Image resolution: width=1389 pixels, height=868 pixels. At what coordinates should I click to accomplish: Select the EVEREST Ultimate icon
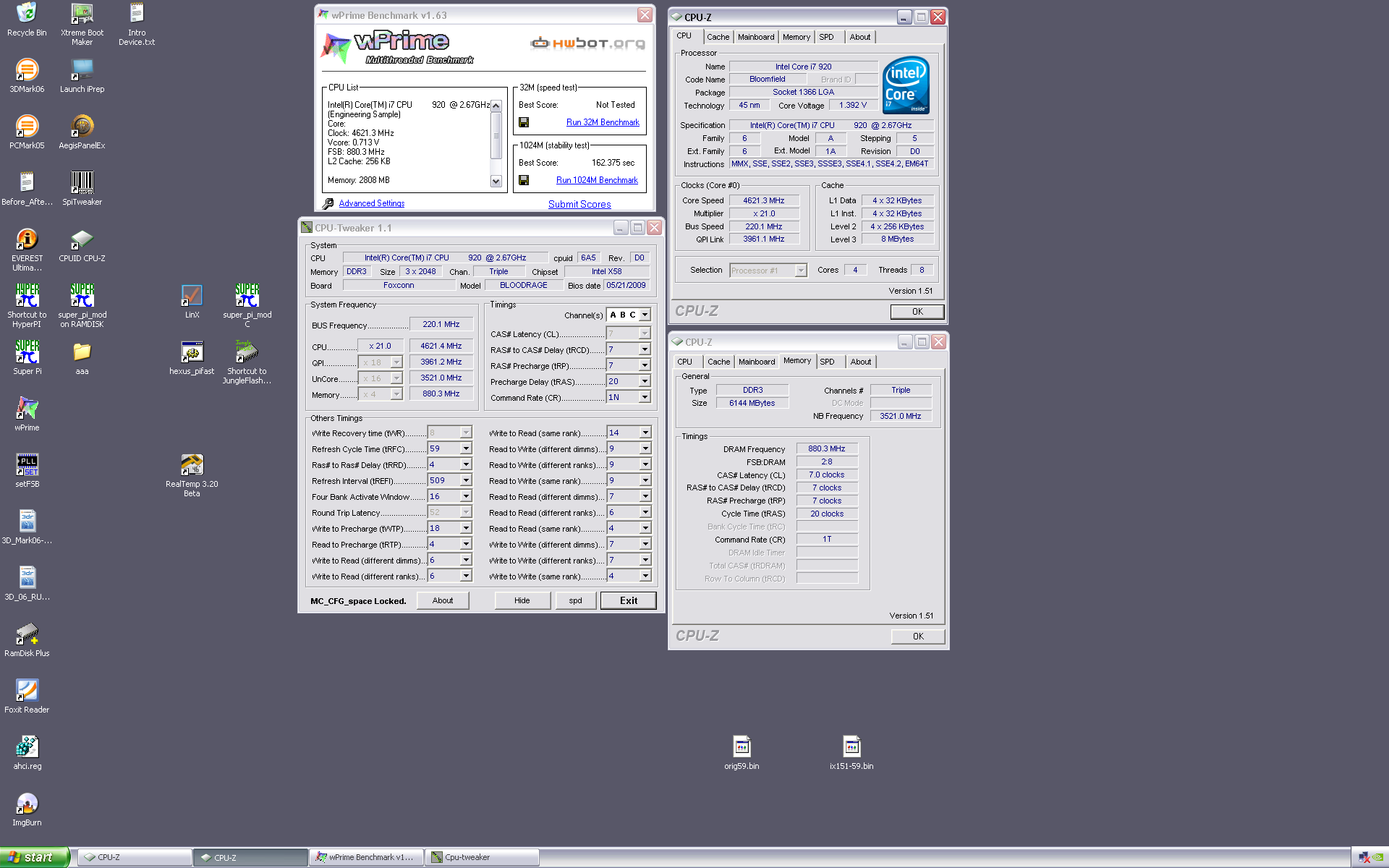tap(27, 250)
